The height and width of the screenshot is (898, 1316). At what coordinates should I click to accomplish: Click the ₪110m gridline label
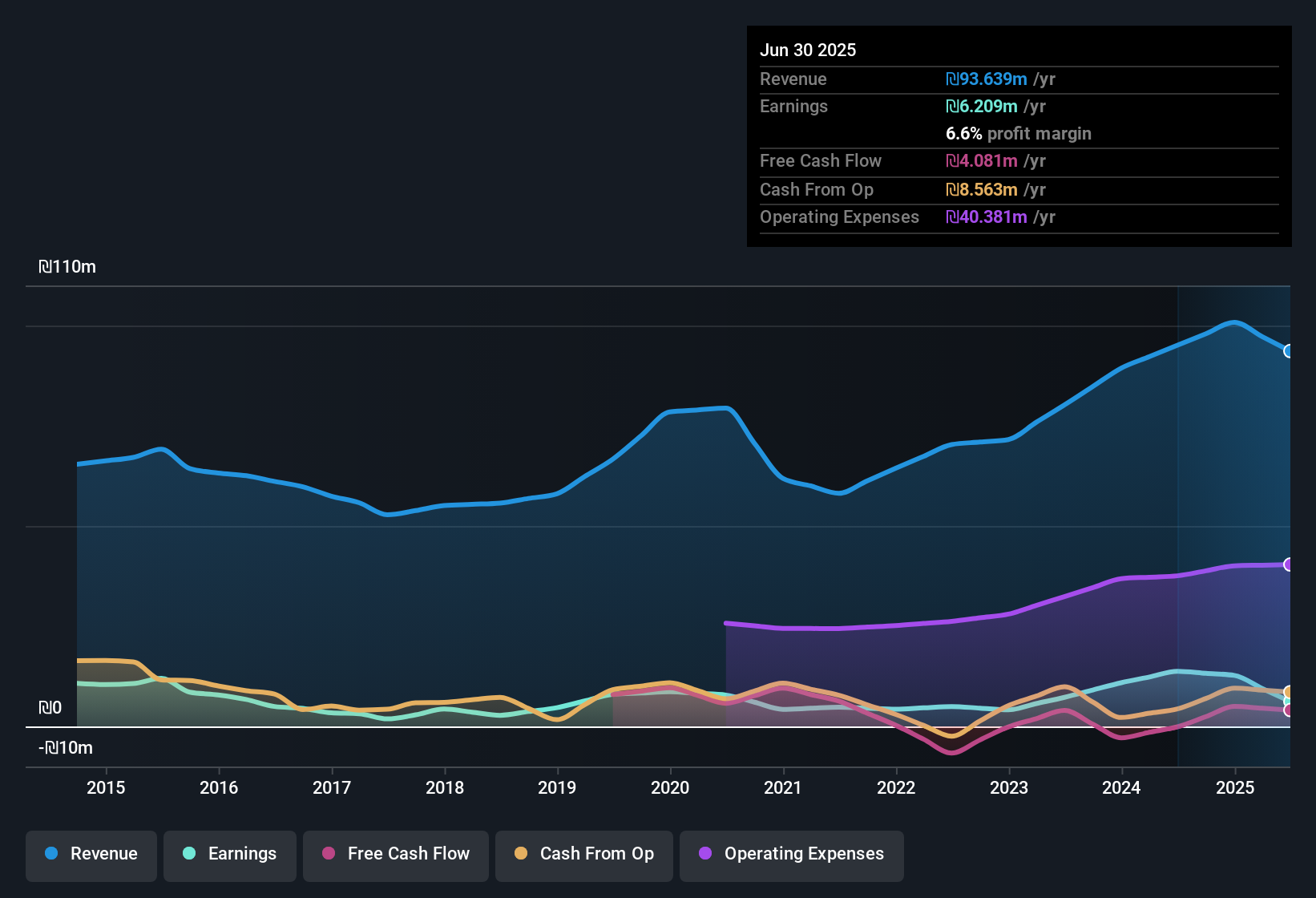pos(68,266)
